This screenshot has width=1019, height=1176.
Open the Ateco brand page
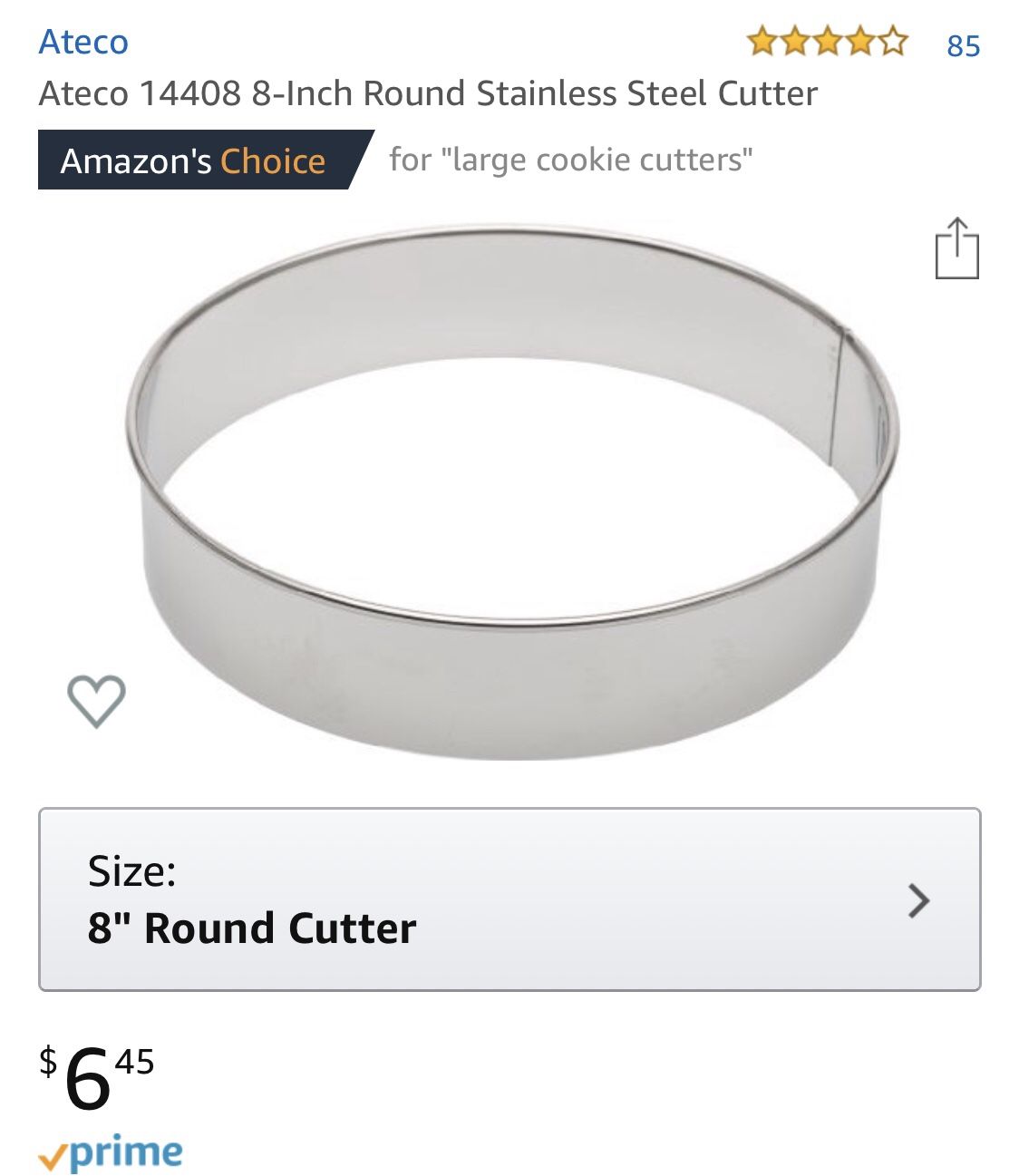click(82, 41)
